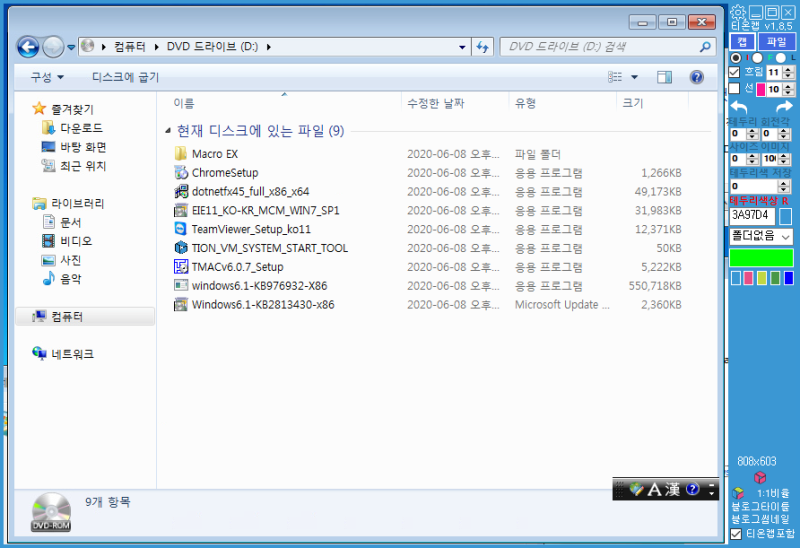Click the search magnifier icon
Screen dimensions: 800x548
[705, 47]
